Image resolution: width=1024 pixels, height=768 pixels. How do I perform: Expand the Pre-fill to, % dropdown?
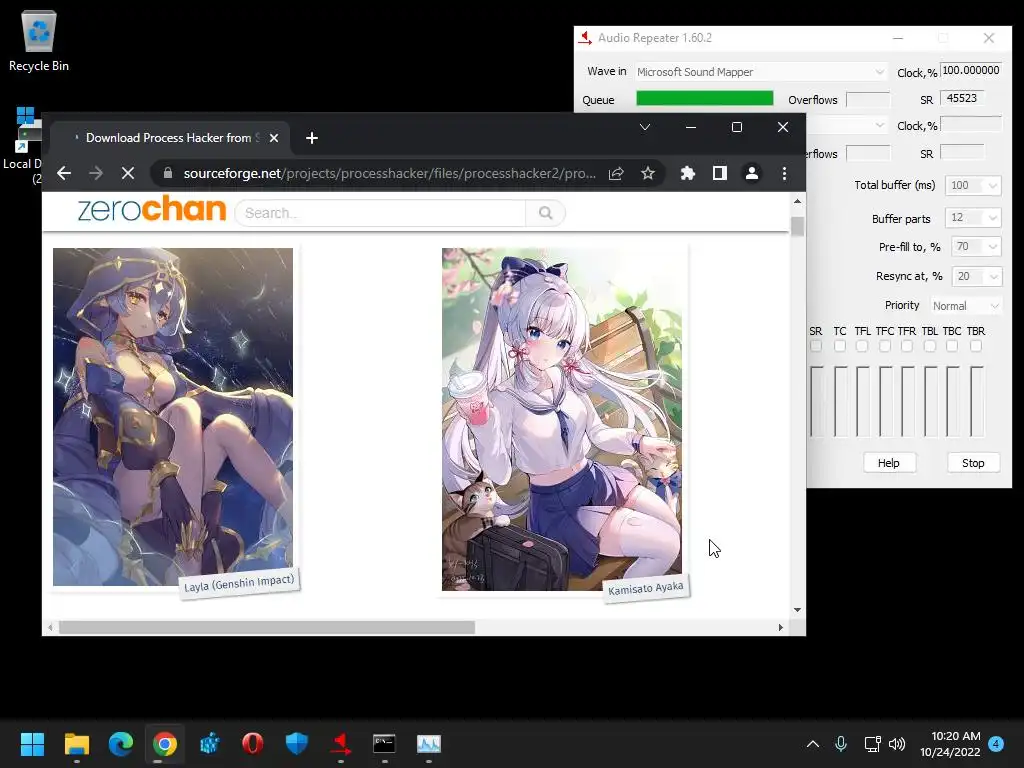tap(993, 247)
